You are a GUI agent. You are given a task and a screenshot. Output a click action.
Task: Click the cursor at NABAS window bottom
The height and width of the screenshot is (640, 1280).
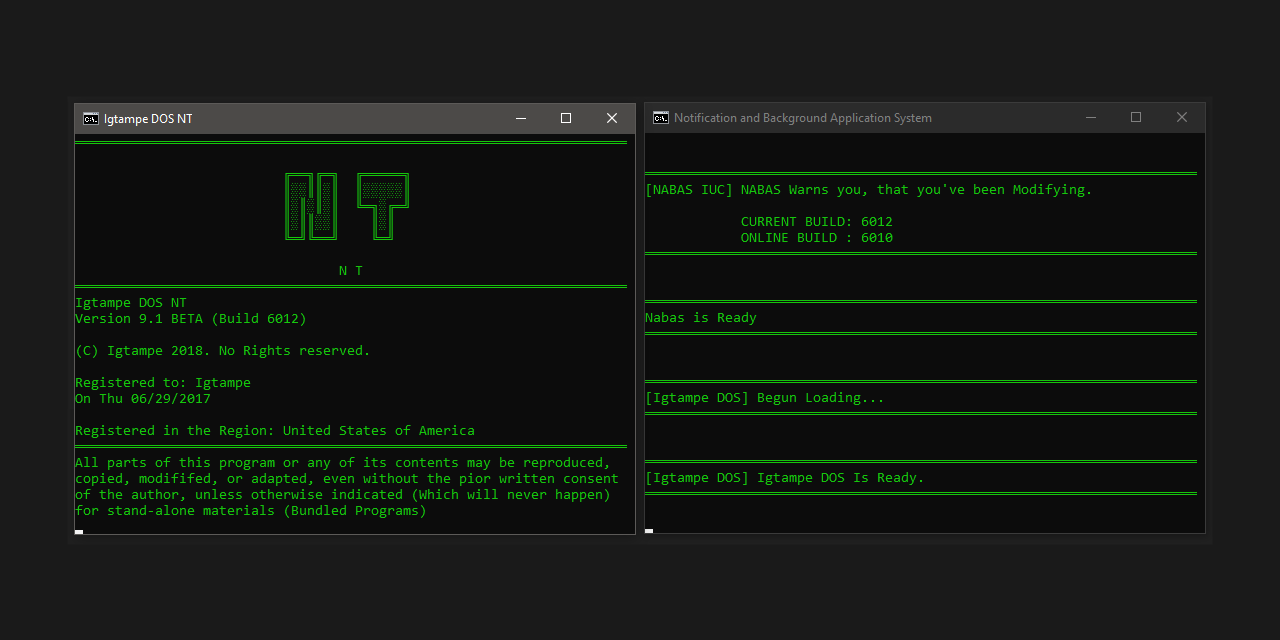(x=648, y=531)
